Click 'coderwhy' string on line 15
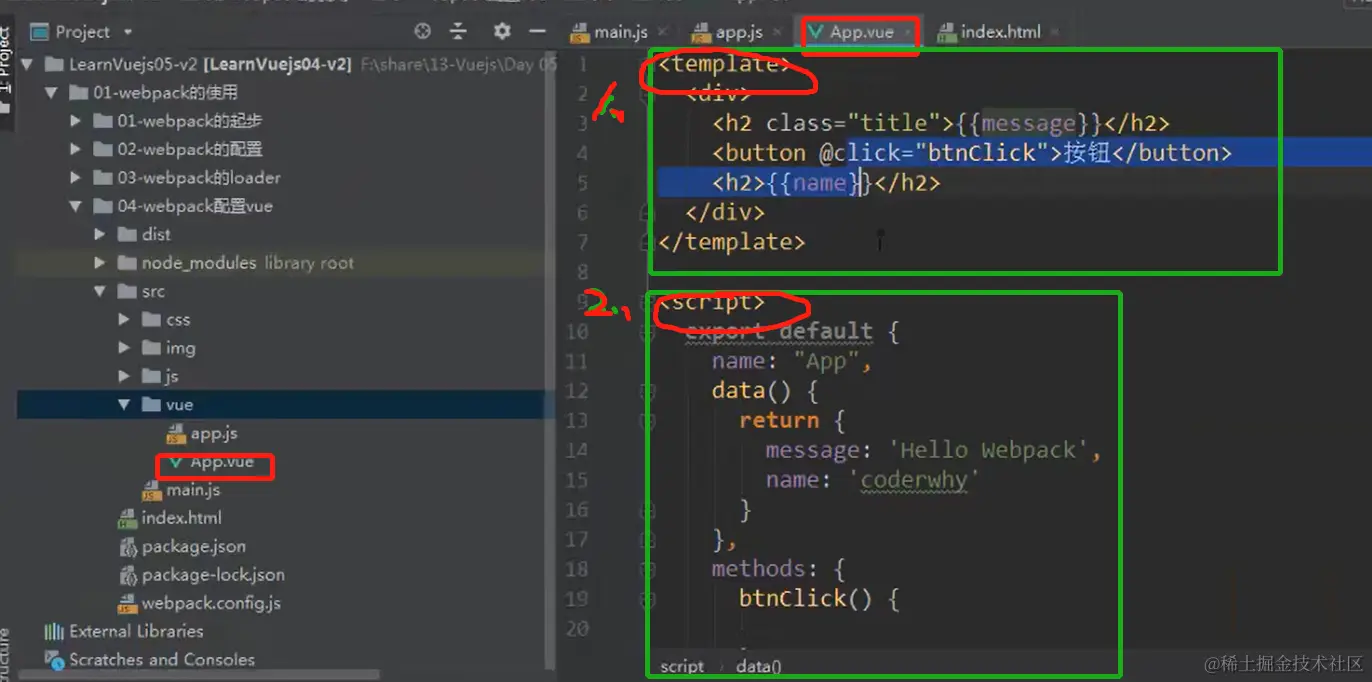The height and width of the screenshot is (682, 1372). [x=915, y=480]
